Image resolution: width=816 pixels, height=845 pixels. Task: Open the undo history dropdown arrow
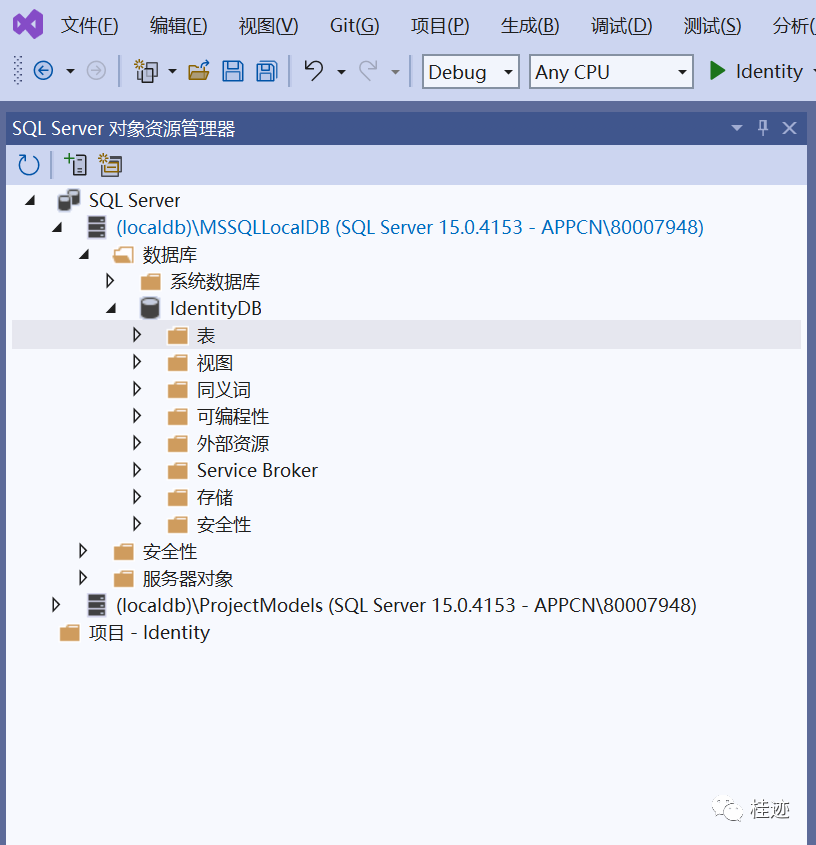(x=341, y=71)
